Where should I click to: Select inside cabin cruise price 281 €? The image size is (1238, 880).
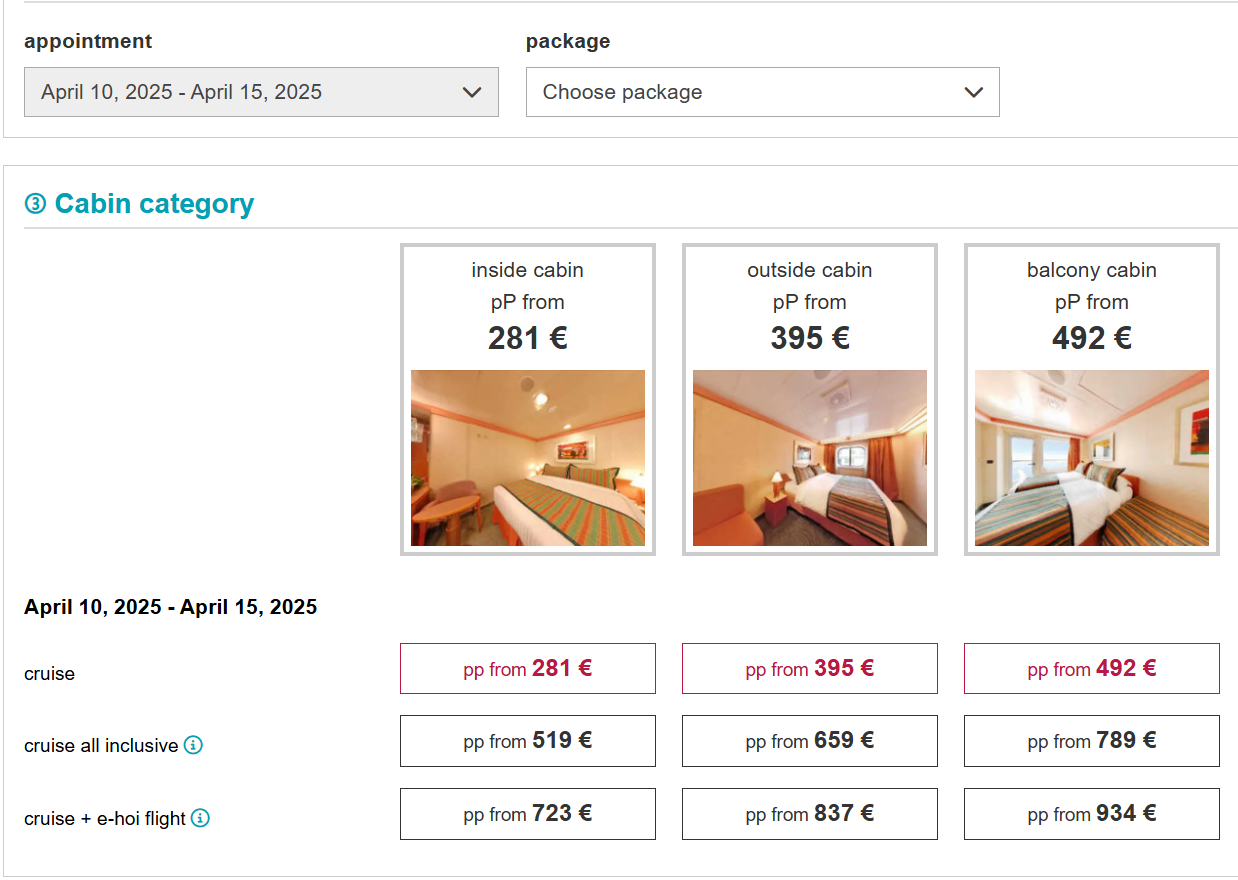tap(528, 668)
